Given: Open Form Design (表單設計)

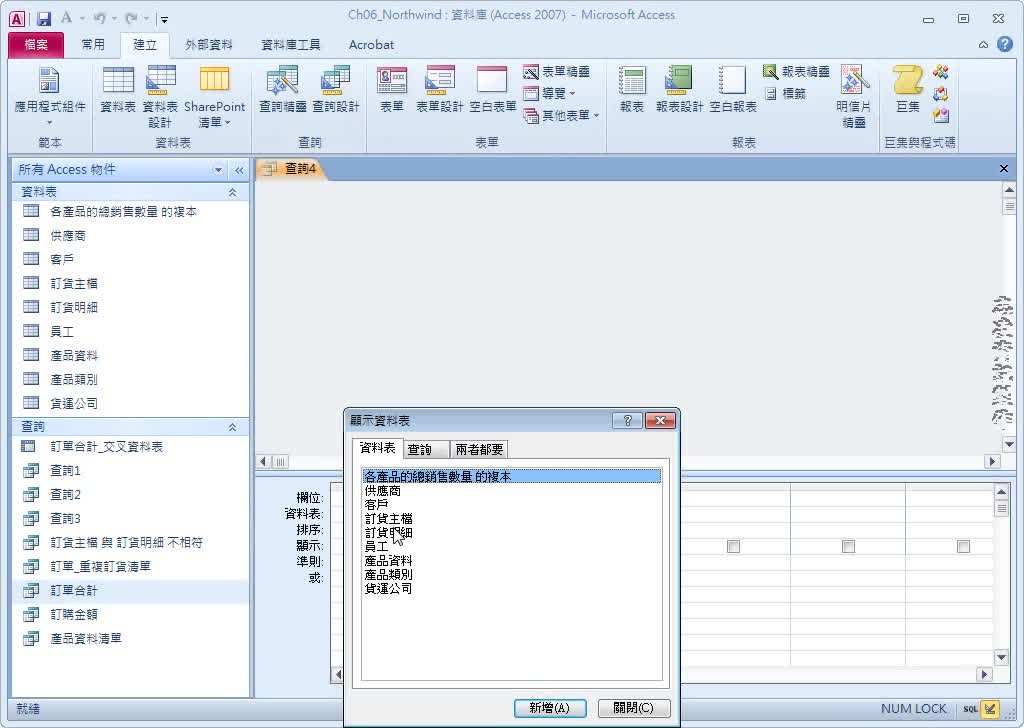Looking at the screenshot, I should pos(440,90).
